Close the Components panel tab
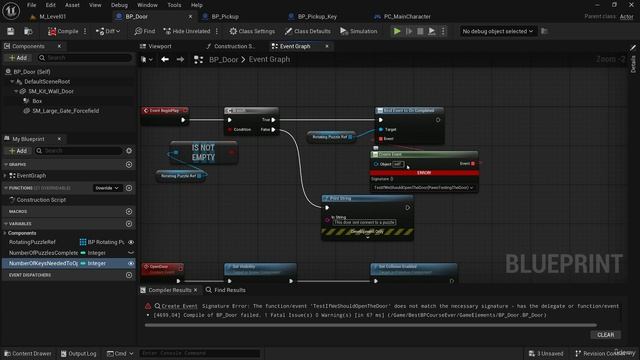Image resolution: width=640 pixels, height=360 pixels. [x=59, y=47]
